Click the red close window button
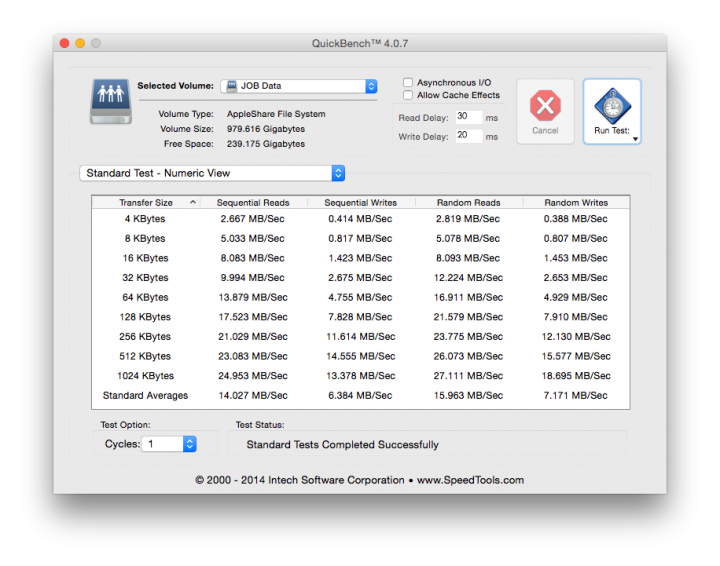 [x=64, y=43]
